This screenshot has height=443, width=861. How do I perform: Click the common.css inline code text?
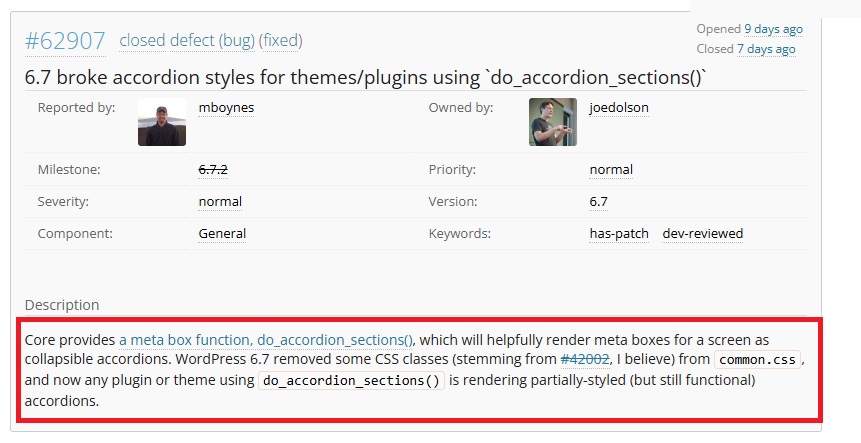click(758, 359)
